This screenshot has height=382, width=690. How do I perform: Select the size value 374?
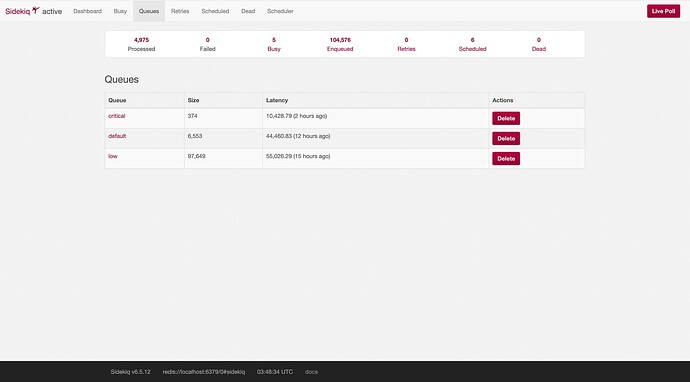coord(192,116)
